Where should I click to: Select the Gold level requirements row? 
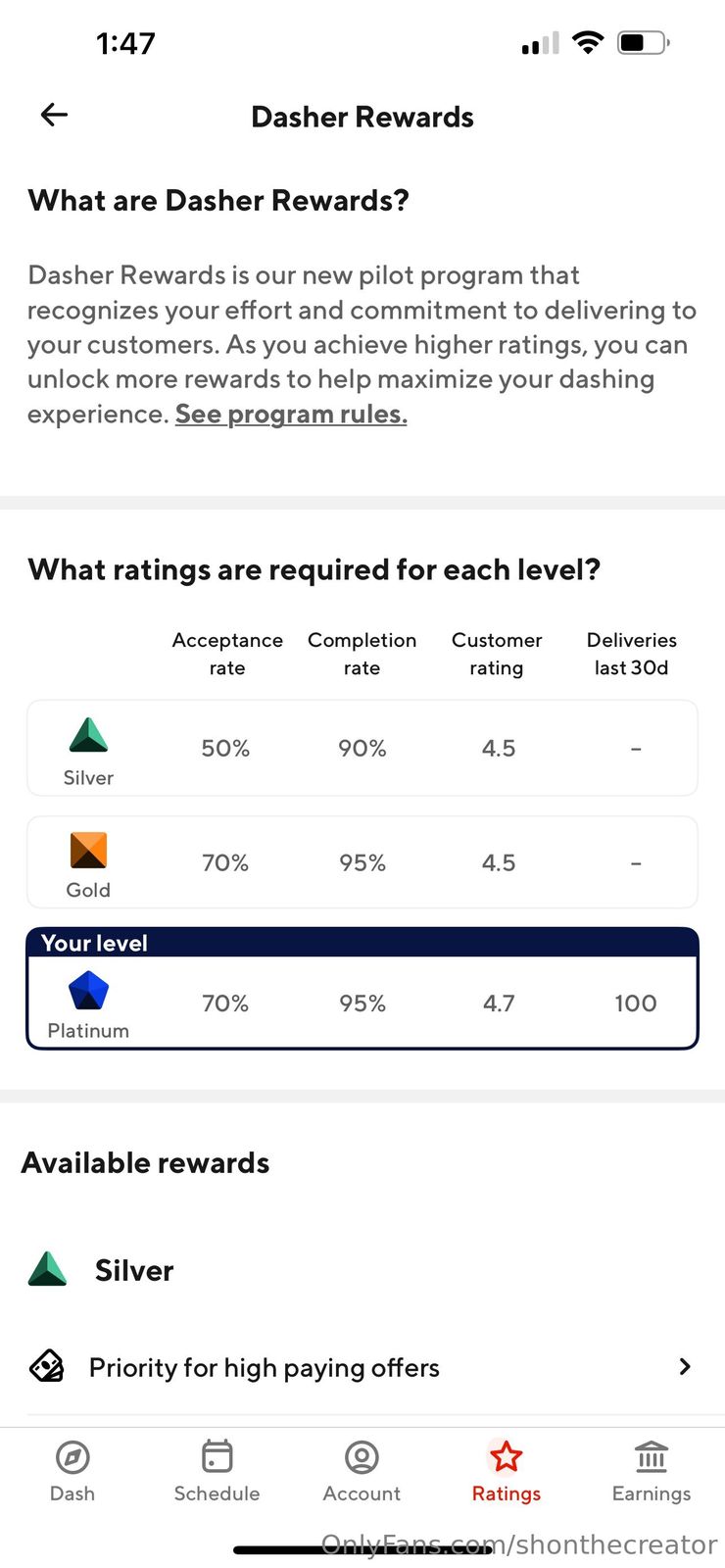click(362, 862)
